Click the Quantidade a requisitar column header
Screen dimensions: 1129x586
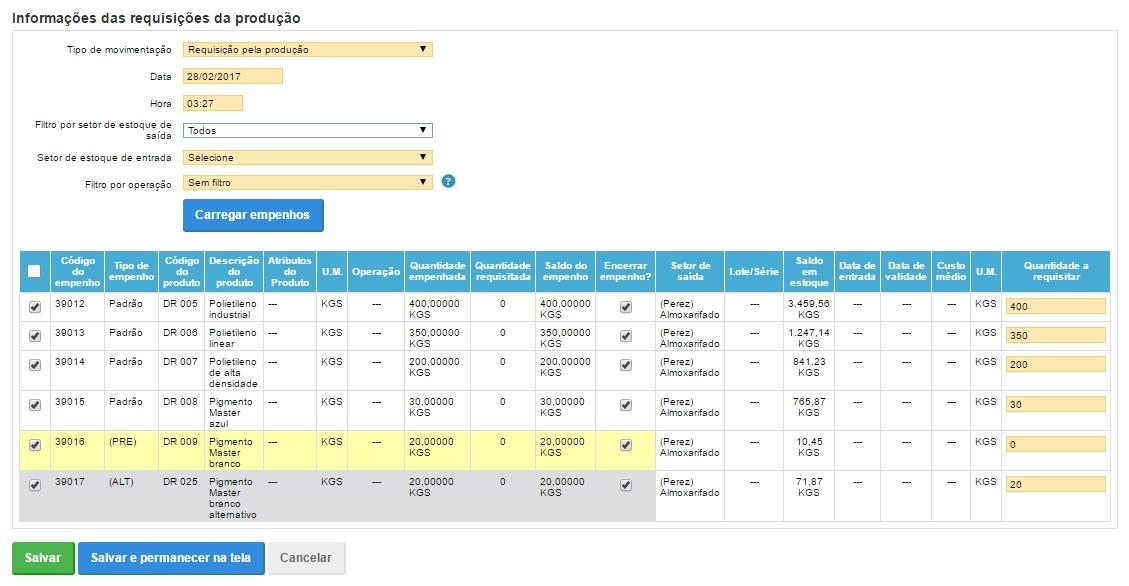(x=1055, y=271)
